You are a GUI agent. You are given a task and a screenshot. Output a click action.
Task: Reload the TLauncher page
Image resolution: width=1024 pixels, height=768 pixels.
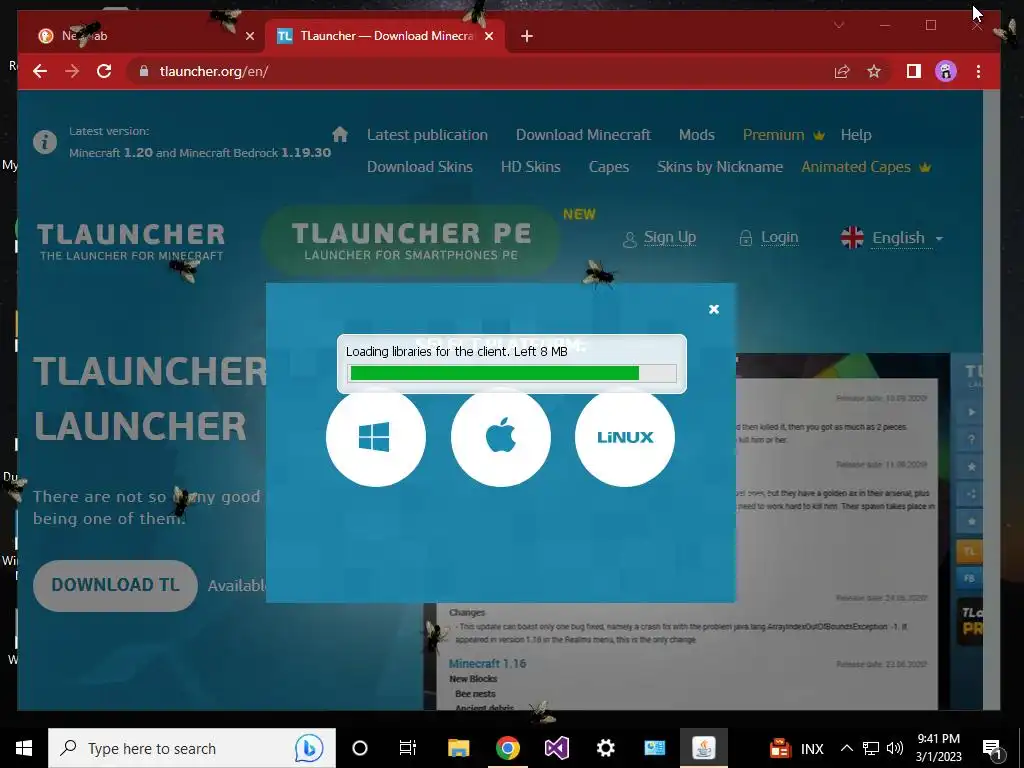(104, 71)
